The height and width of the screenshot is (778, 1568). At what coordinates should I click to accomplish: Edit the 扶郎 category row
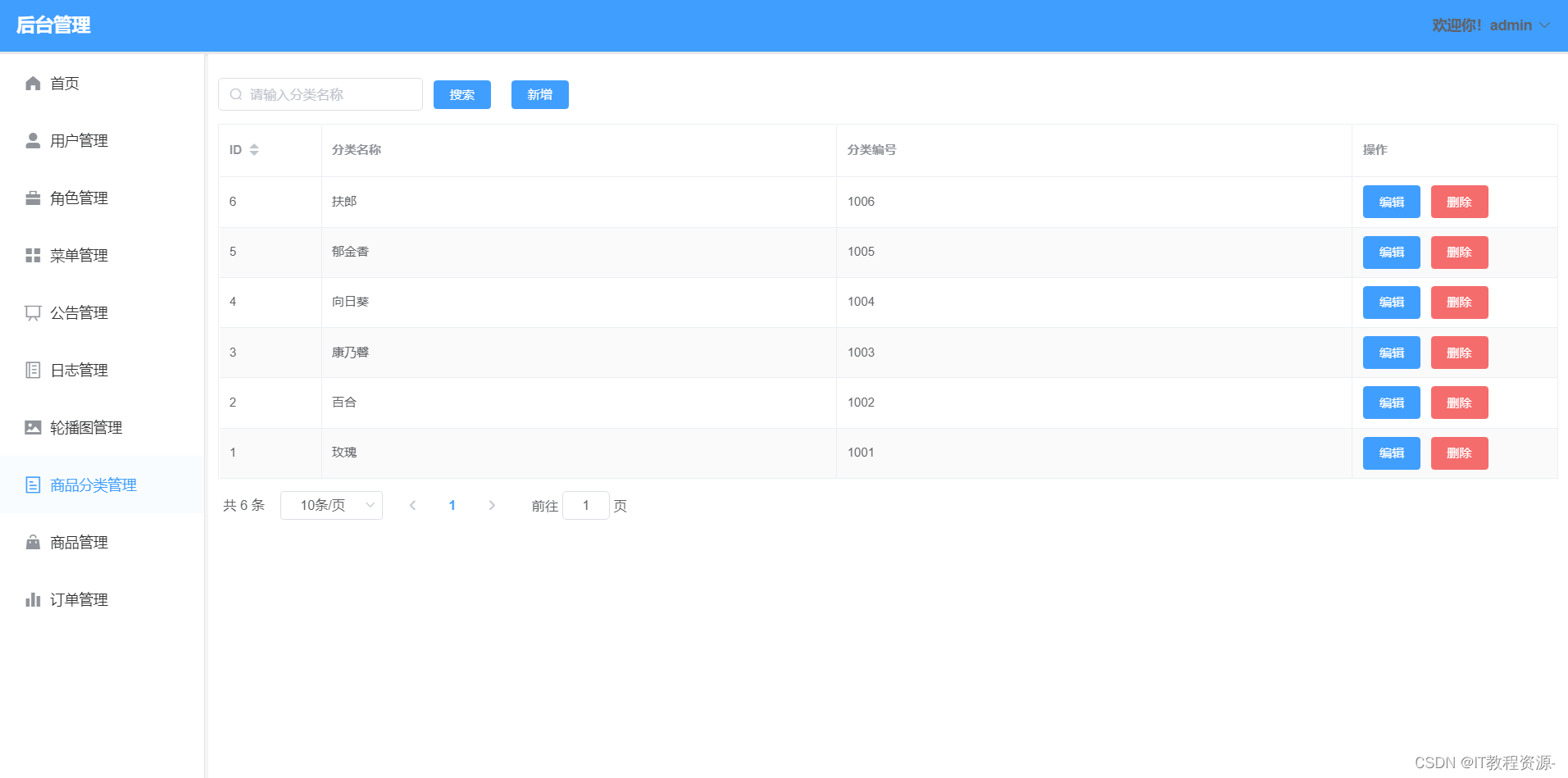[1392, 202]
